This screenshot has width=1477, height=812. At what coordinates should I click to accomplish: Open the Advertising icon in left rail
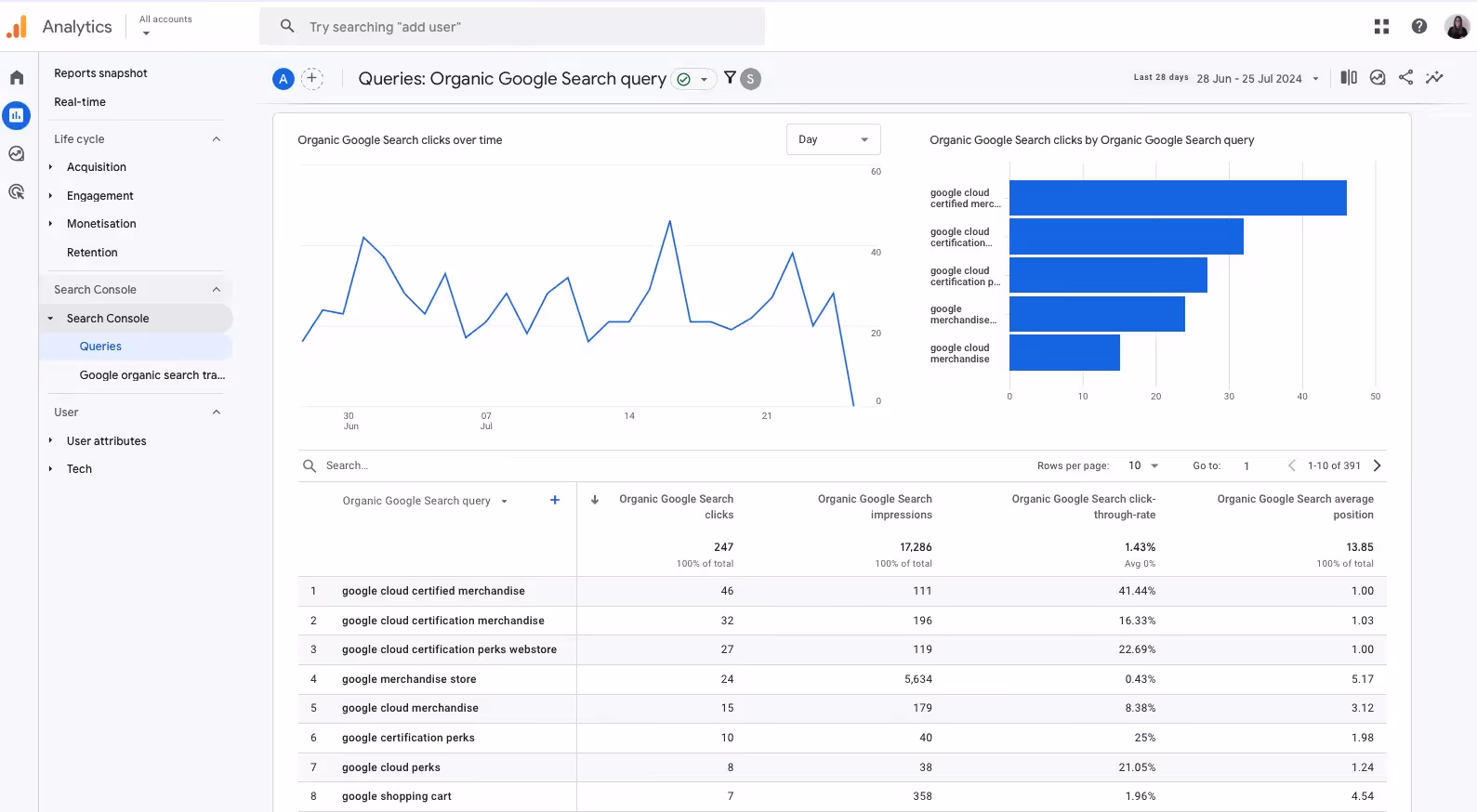tap(17, 192)
